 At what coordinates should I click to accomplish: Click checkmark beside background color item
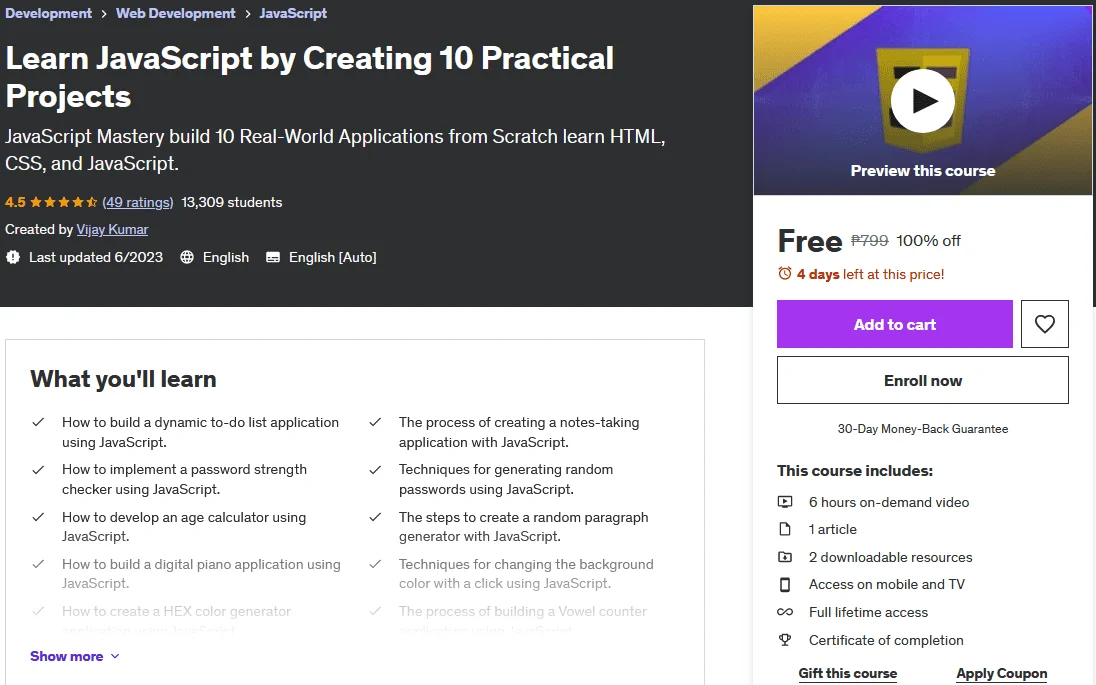pos(375,564)
